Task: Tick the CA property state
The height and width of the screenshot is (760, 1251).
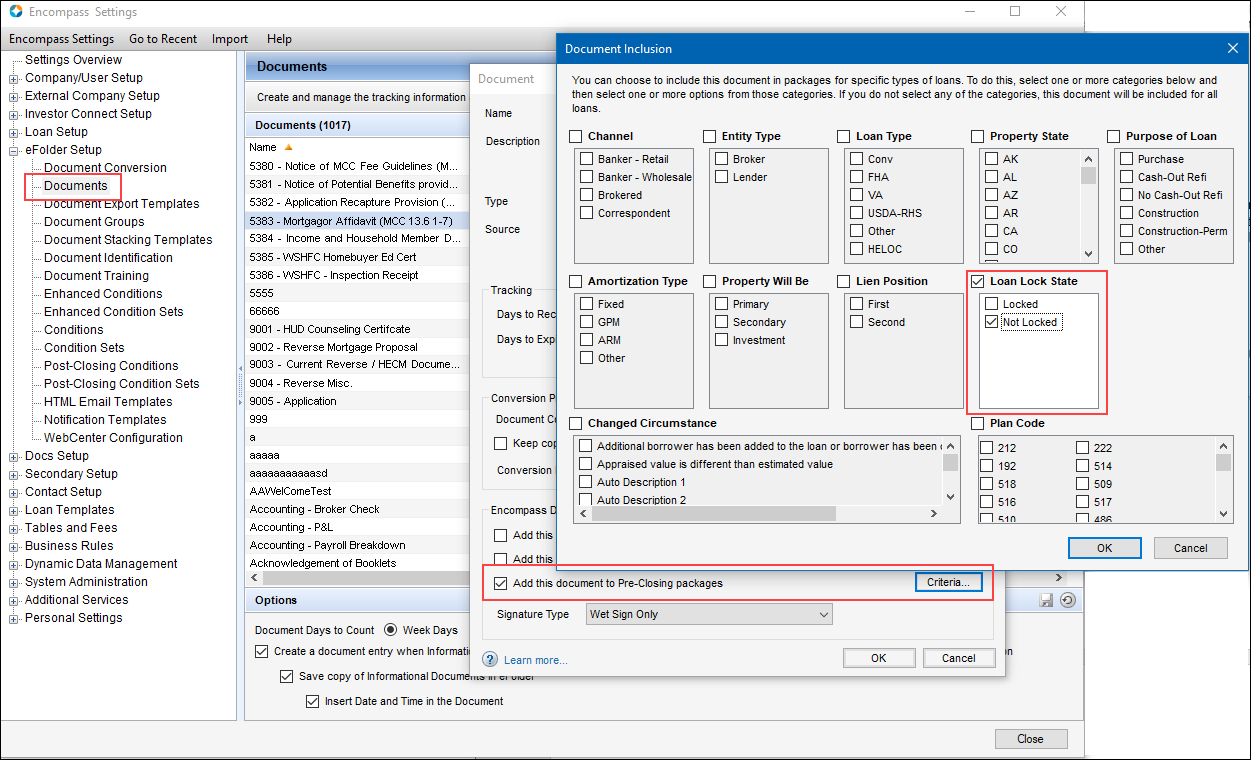Action: [992, 231]
